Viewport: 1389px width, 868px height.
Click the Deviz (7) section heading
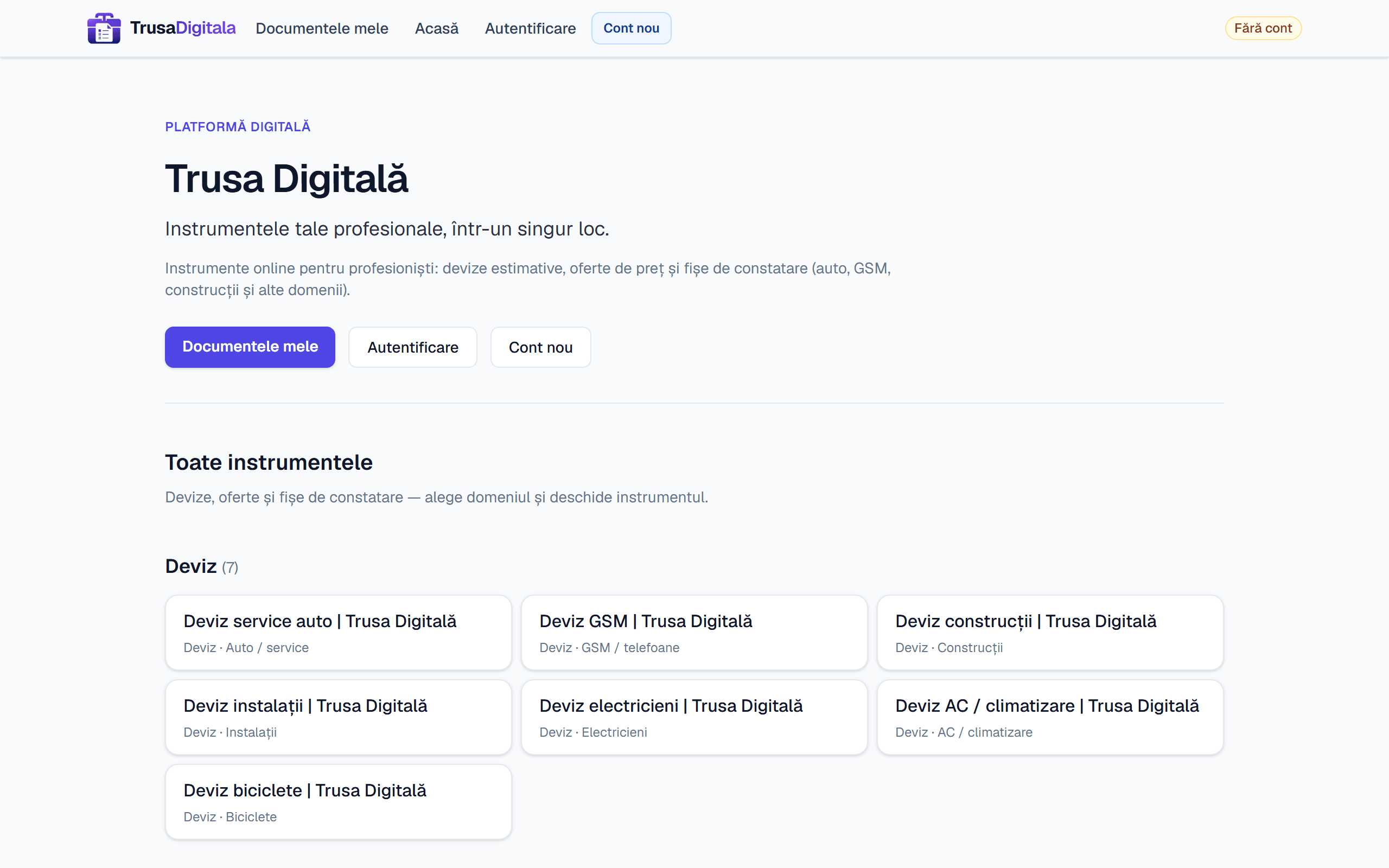click(x=201, y=566)
